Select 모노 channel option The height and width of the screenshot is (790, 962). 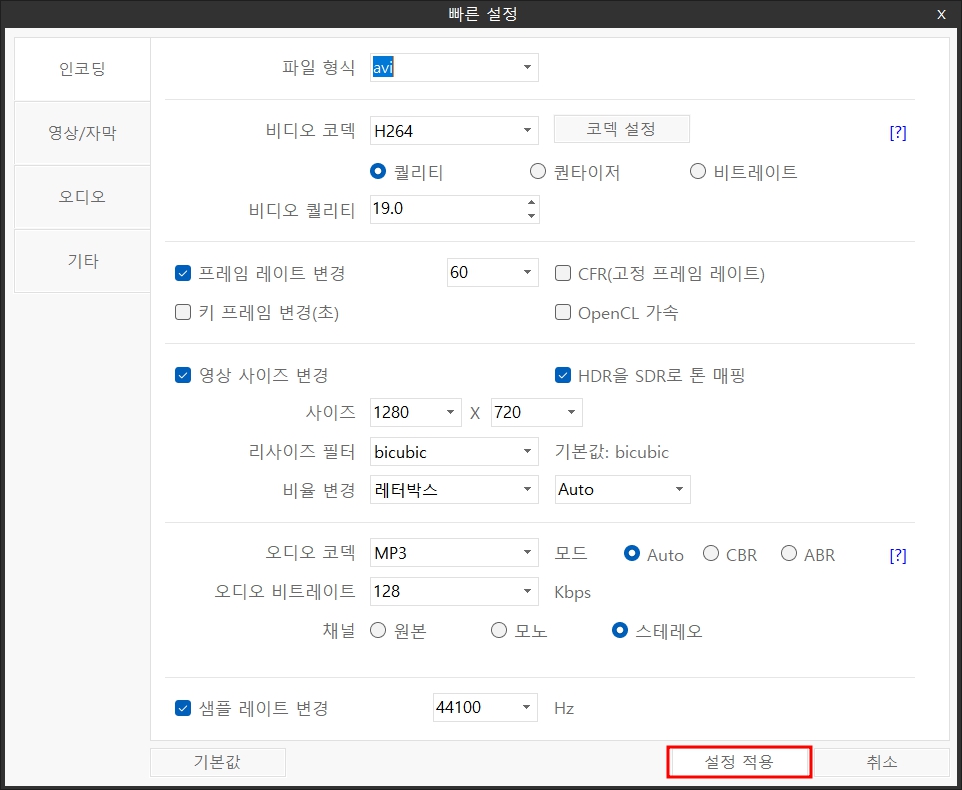pos(498,630)
